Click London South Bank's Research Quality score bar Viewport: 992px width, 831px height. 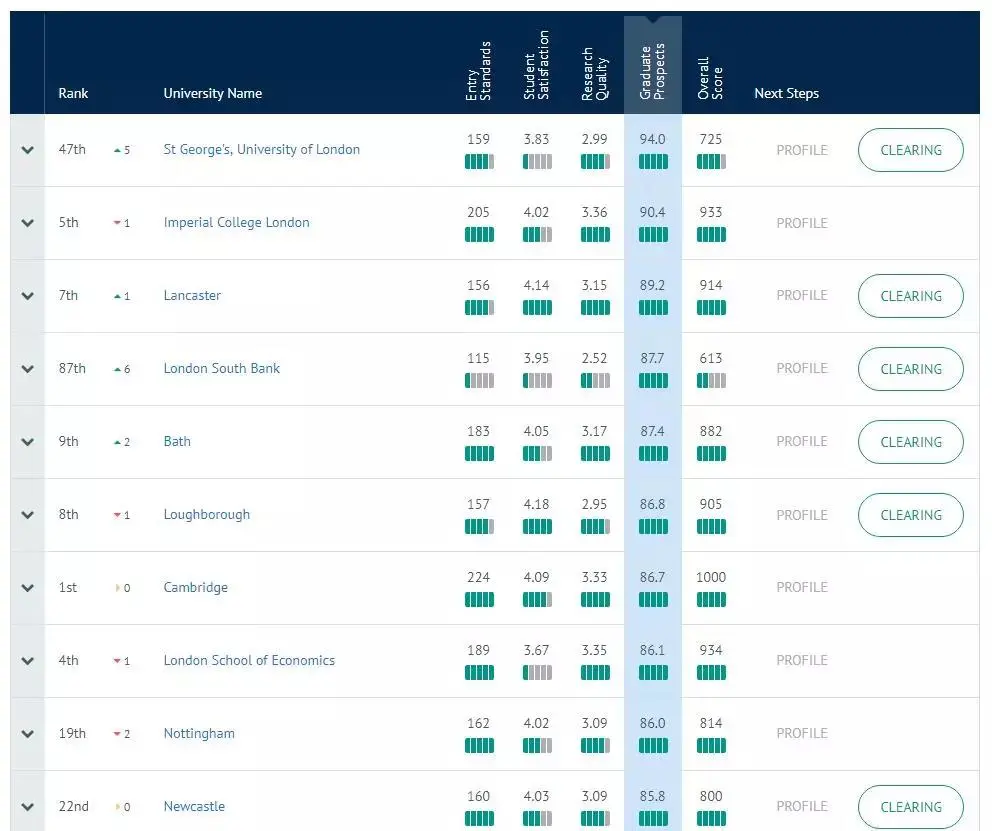coord(595,381)
